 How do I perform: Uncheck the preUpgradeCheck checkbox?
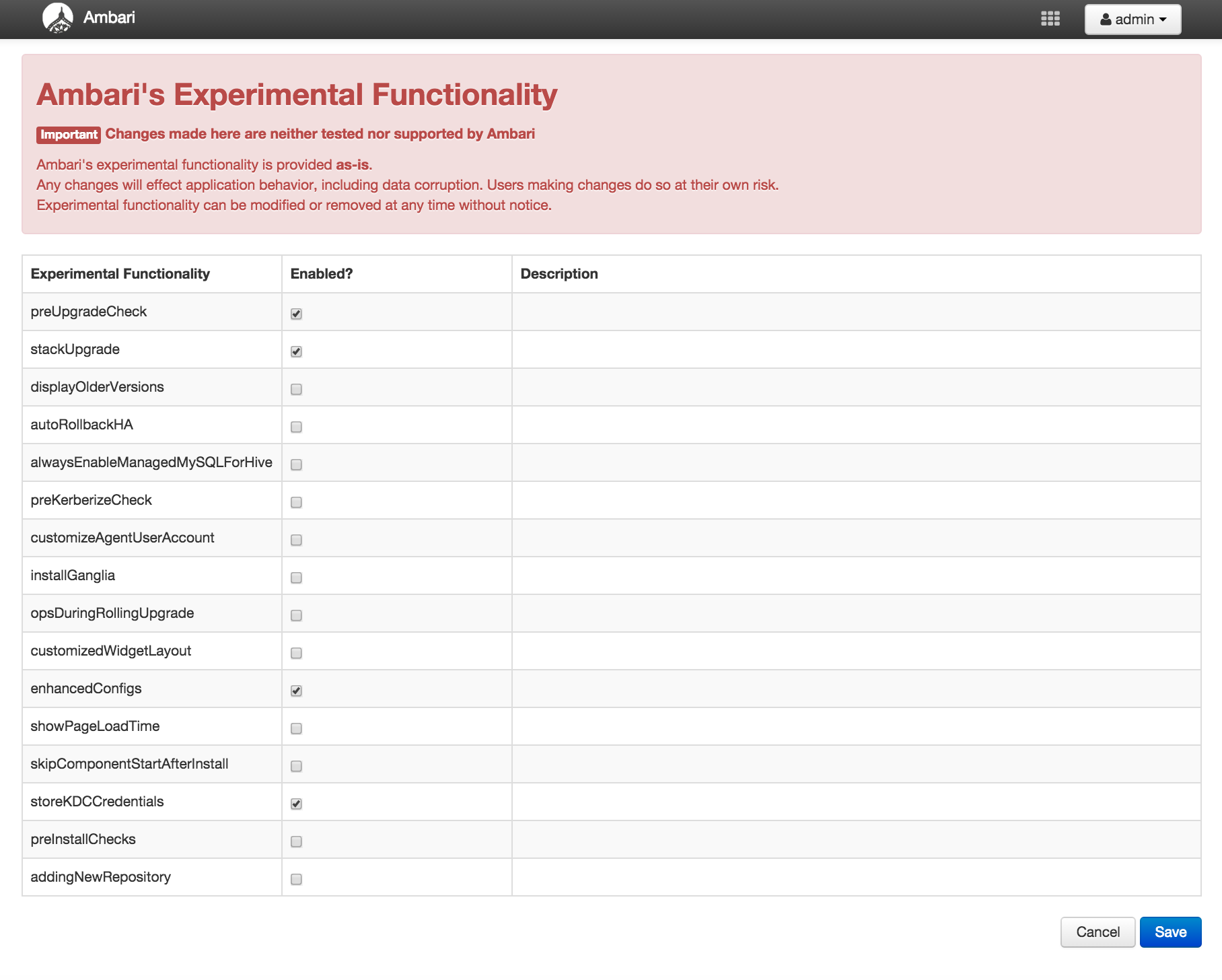tap(296, 314)
